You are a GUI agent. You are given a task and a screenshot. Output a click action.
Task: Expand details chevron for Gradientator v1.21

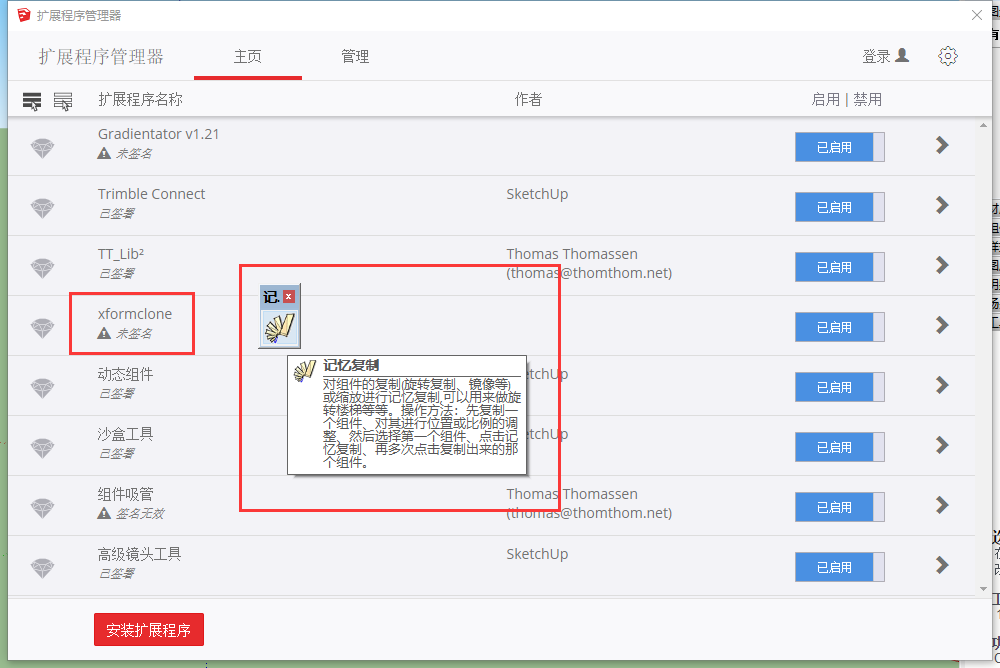tap(942, 145)
